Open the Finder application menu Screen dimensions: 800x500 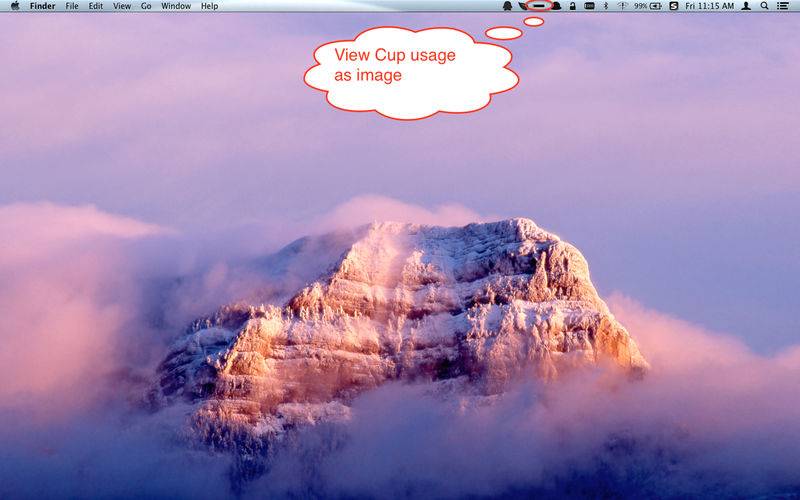click(x=42, y=6)
